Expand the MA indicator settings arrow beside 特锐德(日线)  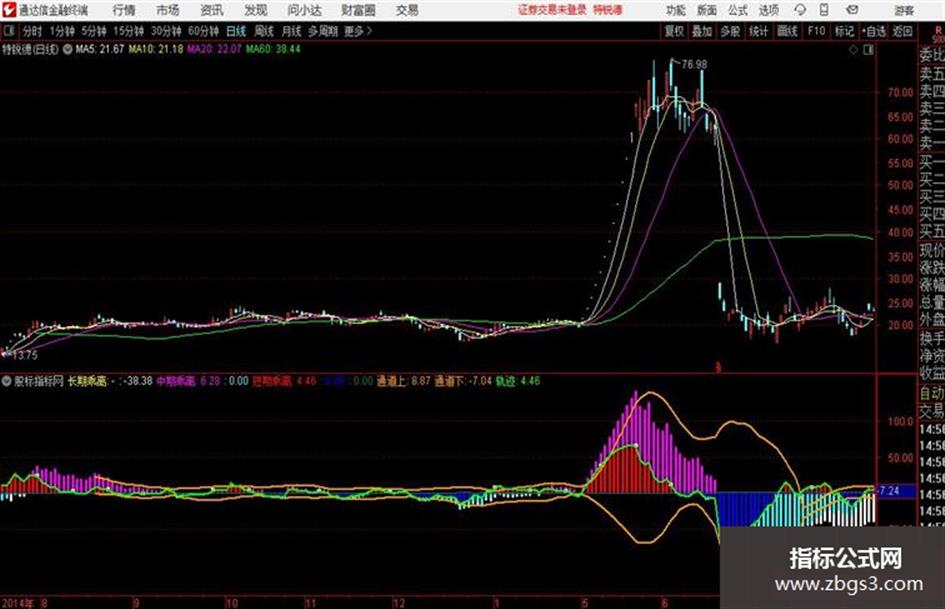(67, 49)
